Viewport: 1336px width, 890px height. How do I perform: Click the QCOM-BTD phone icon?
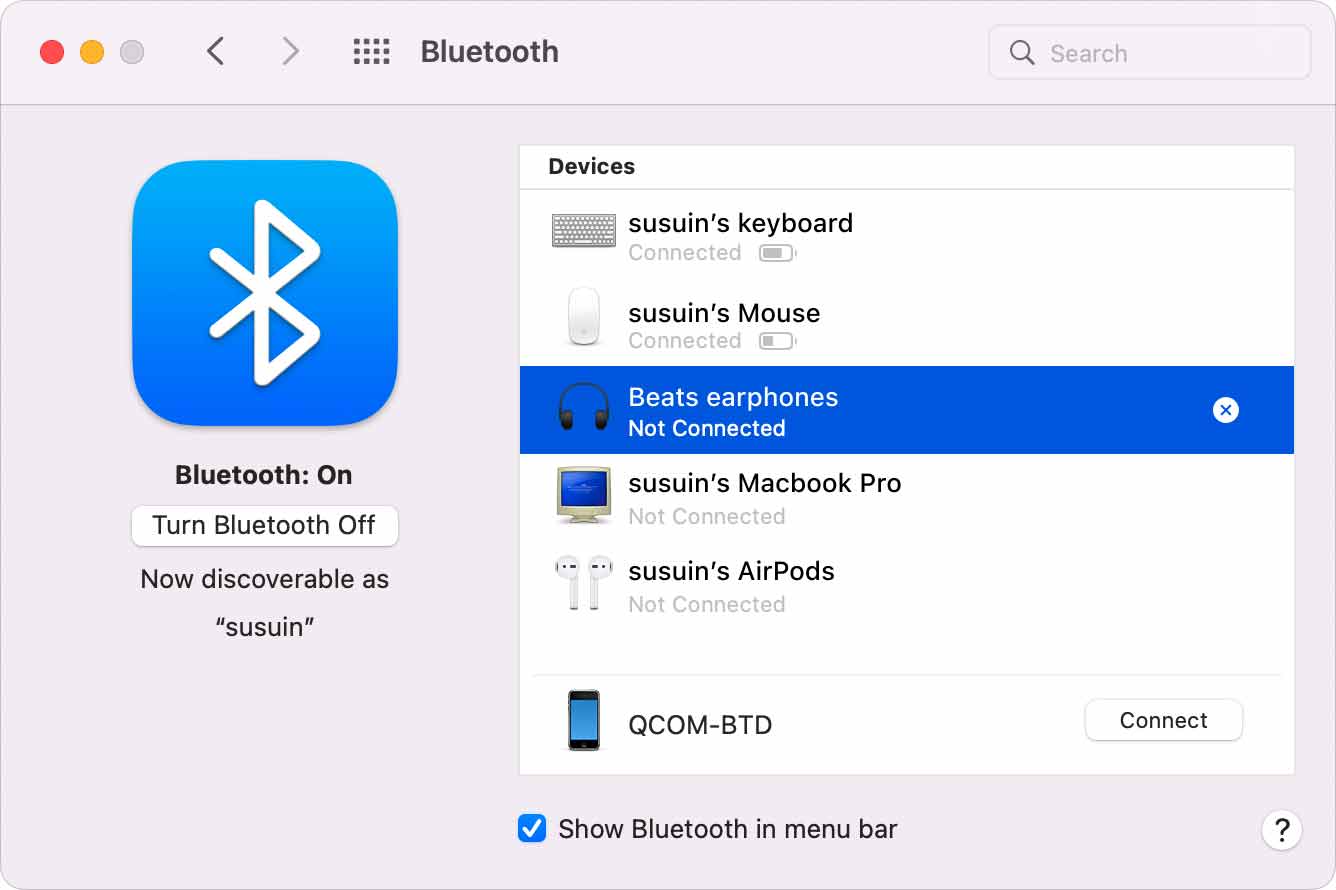point(584,720)
